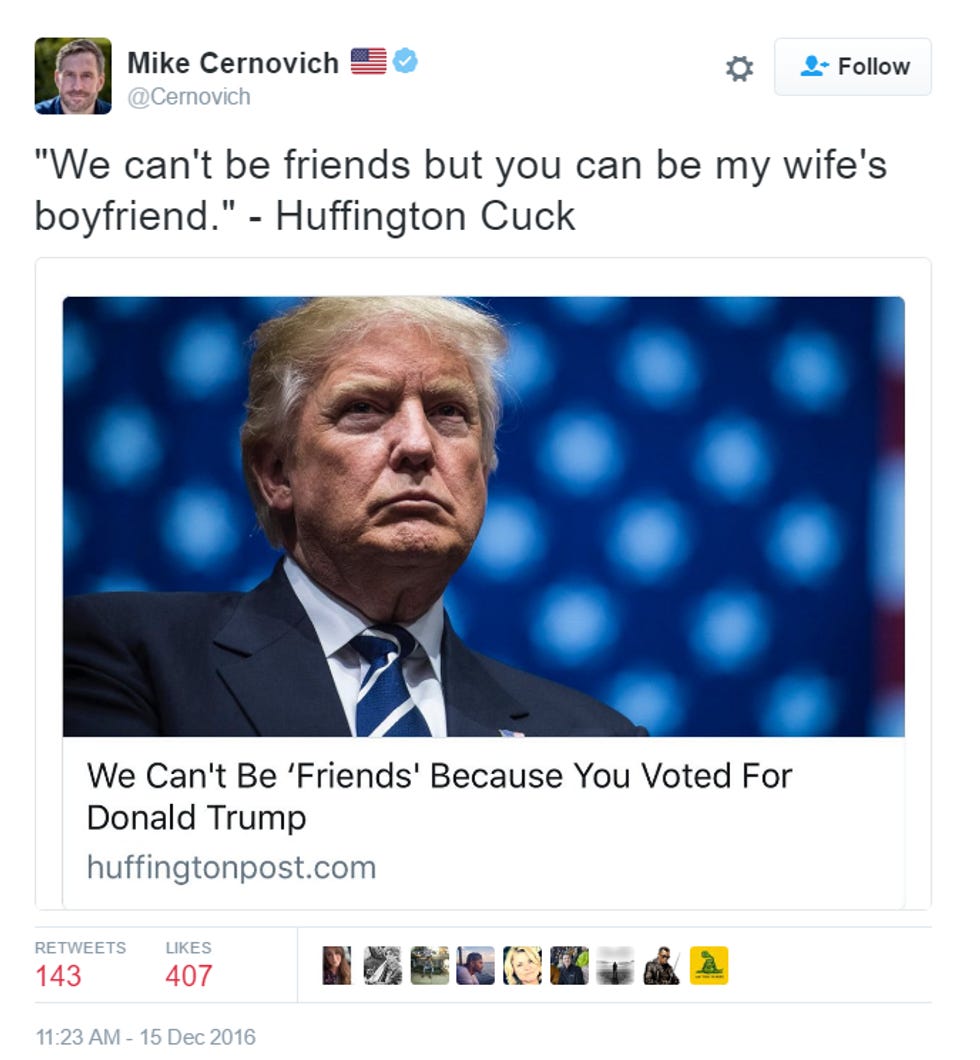980x1060 pixels.
Task: Click the yellow Gadsden flag avatar
Action: [709, 965]
